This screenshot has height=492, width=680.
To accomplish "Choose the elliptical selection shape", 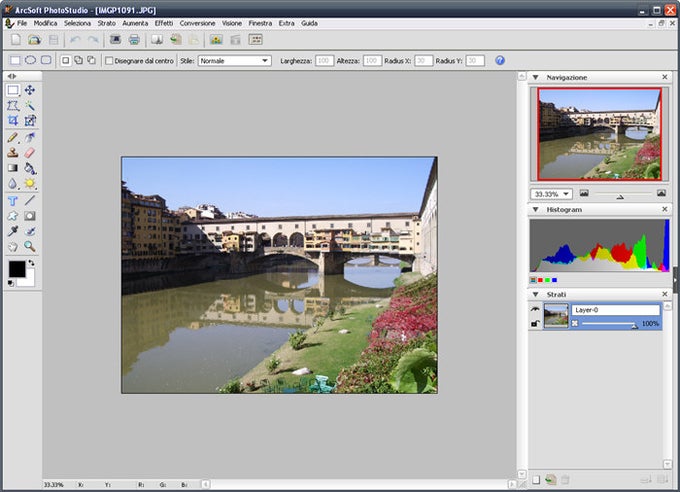I will coord(30,60).
